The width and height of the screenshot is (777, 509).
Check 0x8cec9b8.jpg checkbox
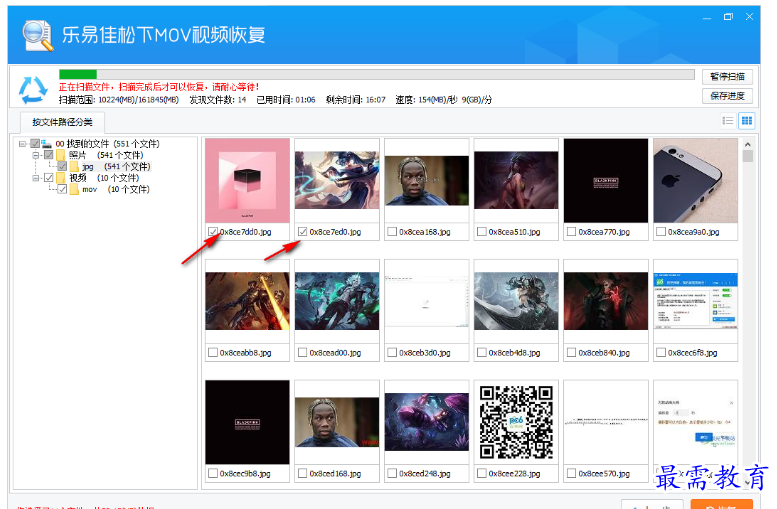pos(213,473)
